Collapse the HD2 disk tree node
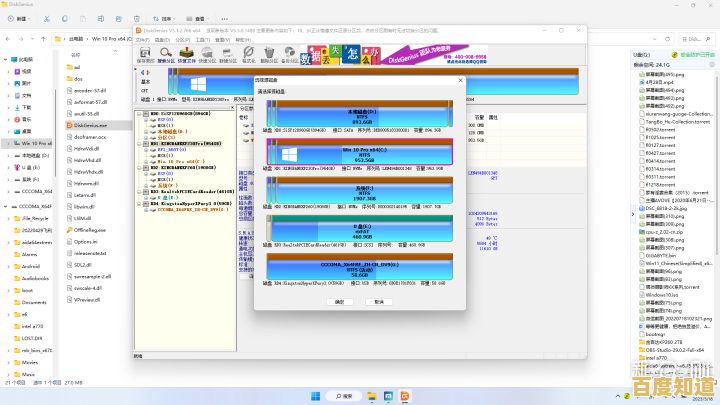Viewport: 720px width, 405px height. click(x=138, y=168)
